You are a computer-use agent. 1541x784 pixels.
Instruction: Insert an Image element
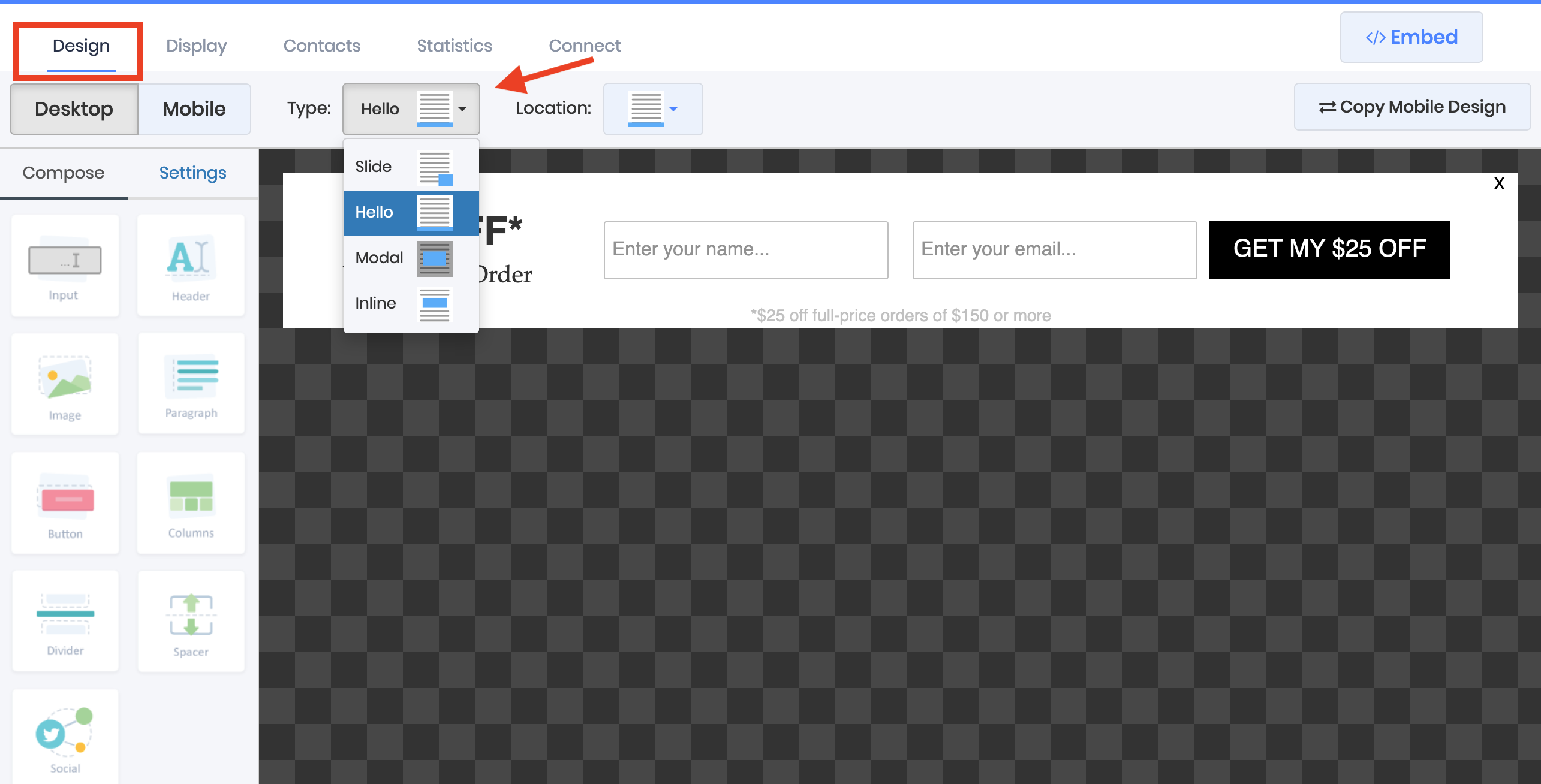pos(65,385)
